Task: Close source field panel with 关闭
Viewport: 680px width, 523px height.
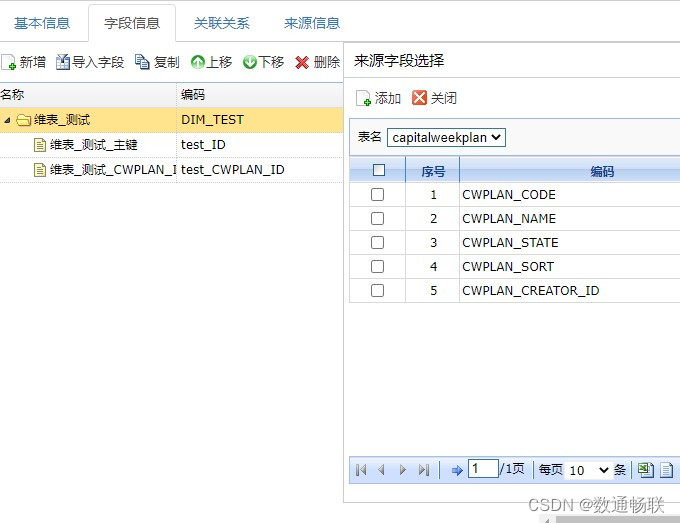Action: [434, 98]
